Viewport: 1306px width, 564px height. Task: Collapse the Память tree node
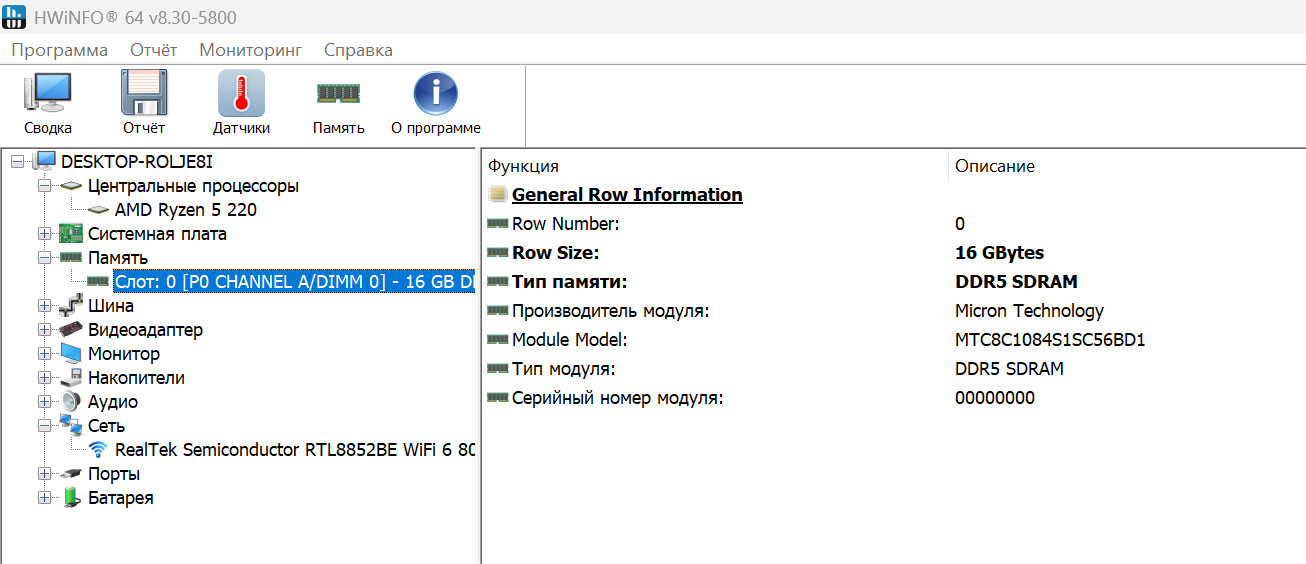[x=44, y=258]
